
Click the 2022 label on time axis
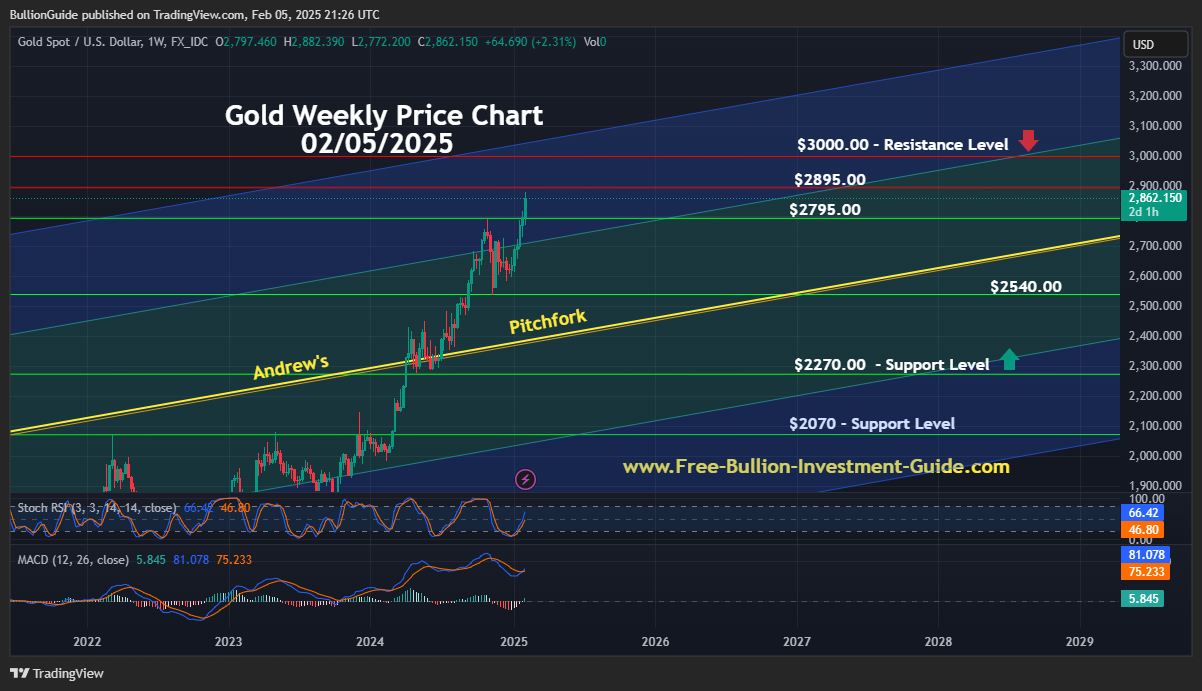[87, 640]
